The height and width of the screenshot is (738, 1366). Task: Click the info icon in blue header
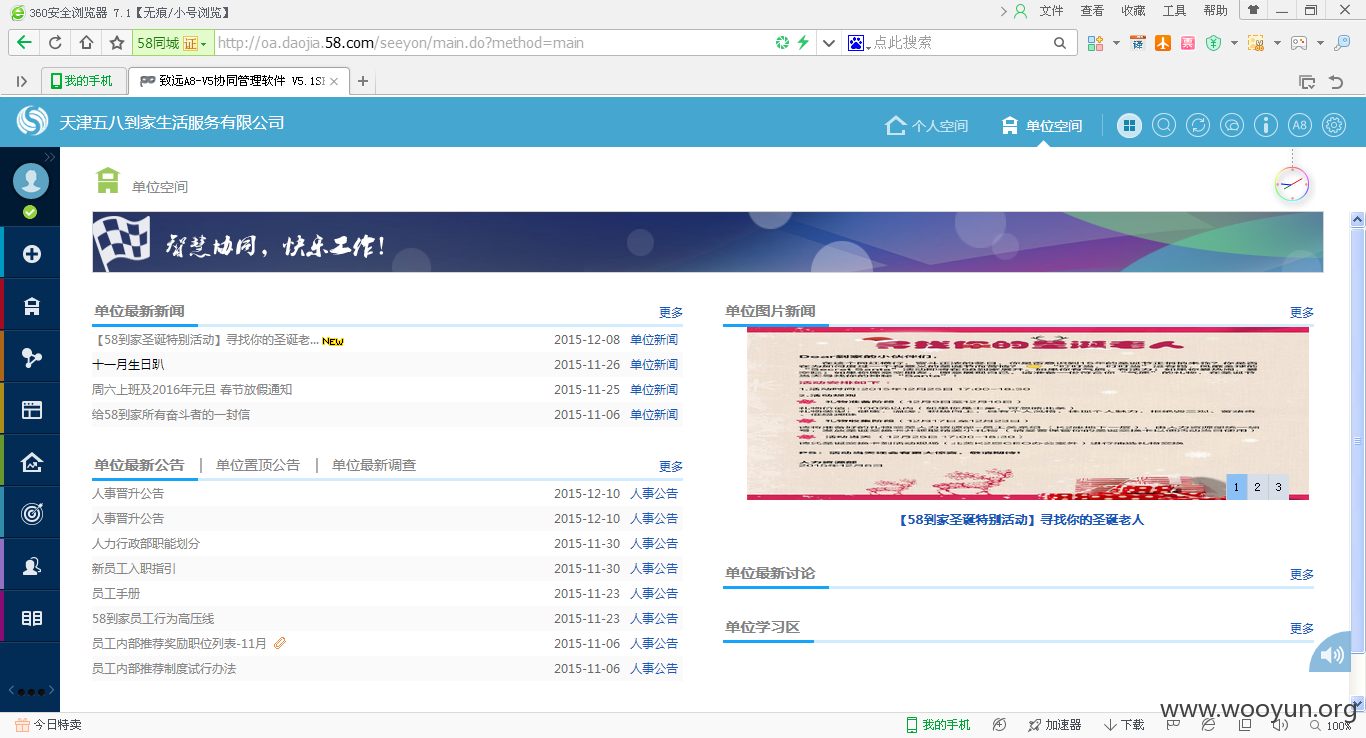click(x=1266, y=125)
